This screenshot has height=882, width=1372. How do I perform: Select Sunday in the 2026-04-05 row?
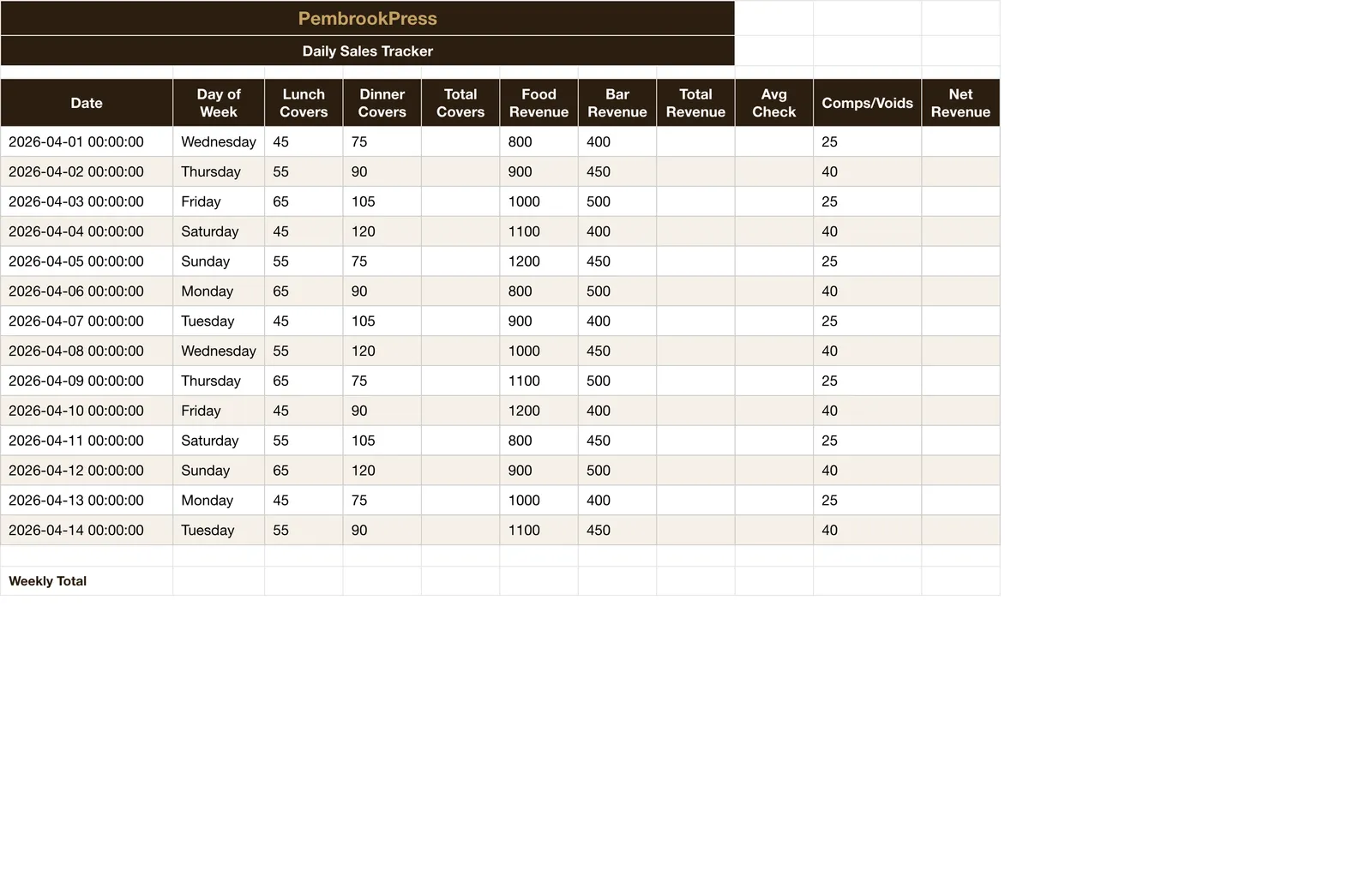pyautogui.click(x=219, y=261)
